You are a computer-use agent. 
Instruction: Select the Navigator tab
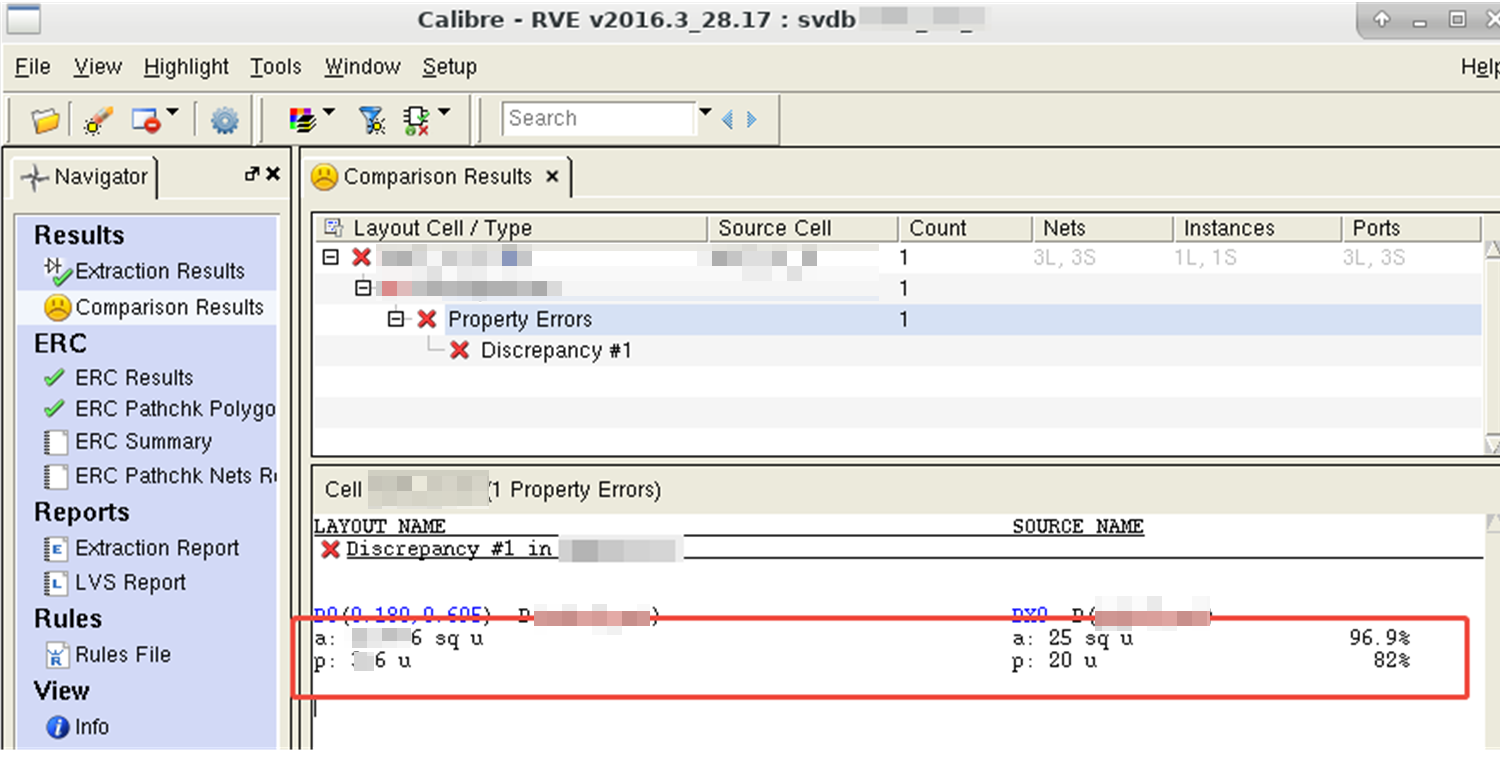(x=86, y=177)
